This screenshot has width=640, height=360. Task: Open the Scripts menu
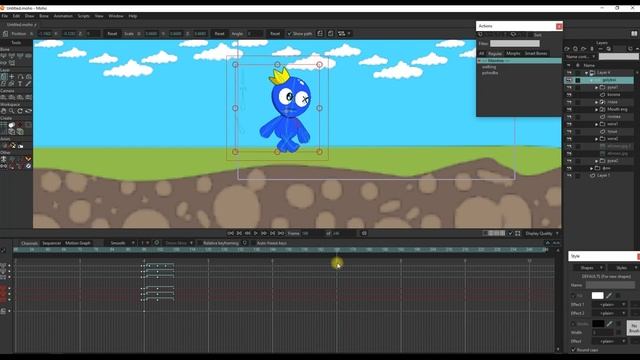(x=83, y=16)
